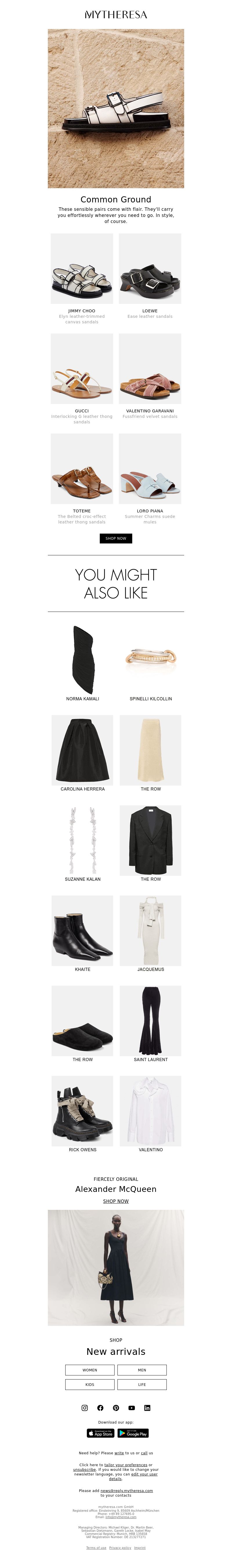This screenshot has height=1568, width=232.
Task: View the Rick Owens boots image
Action: (82, 1111)
